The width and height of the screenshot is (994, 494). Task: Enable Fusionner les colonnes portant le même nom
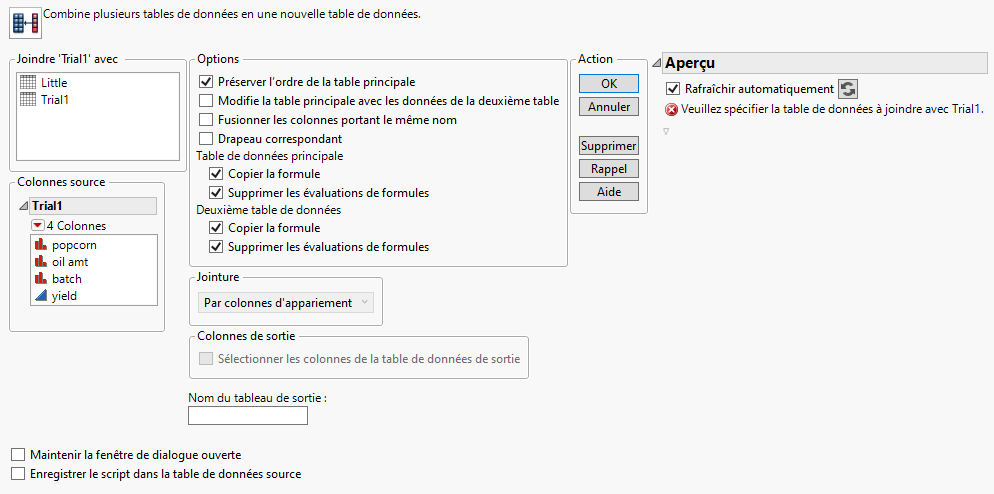pos(207,120)
